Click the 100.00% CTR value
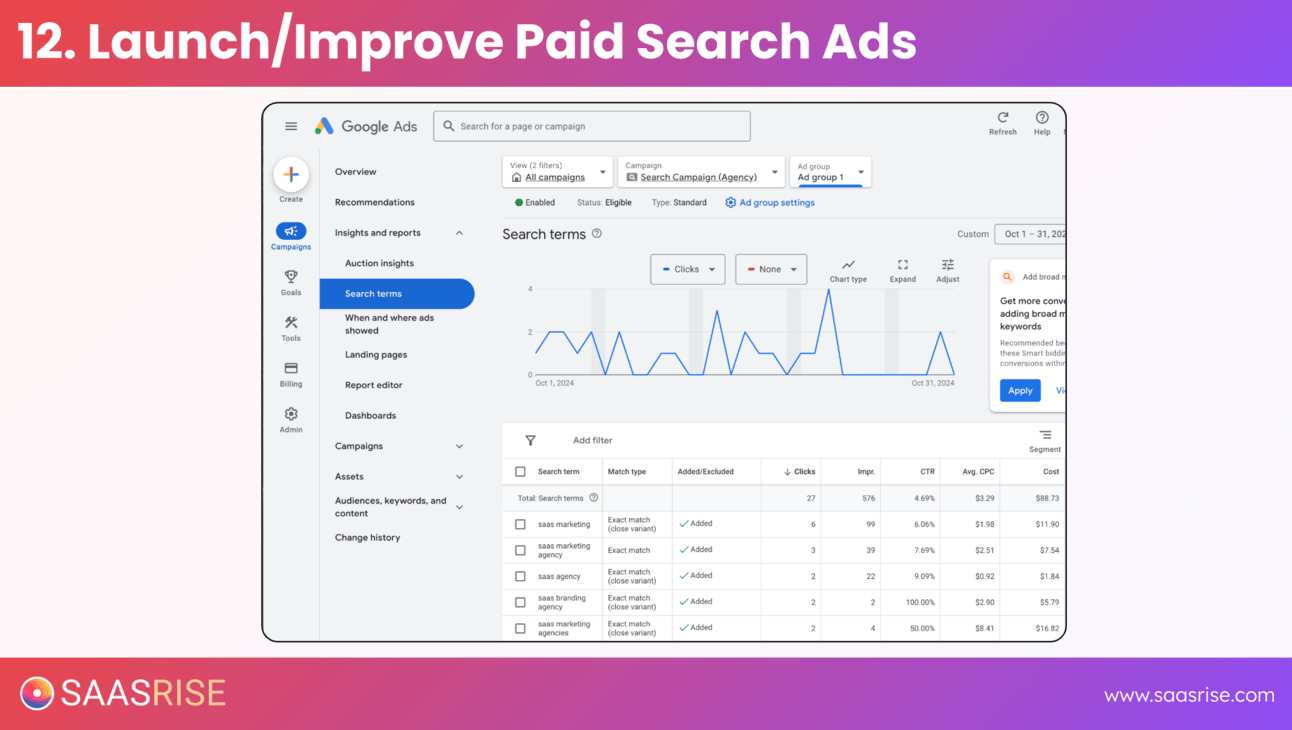 point(920,602)
